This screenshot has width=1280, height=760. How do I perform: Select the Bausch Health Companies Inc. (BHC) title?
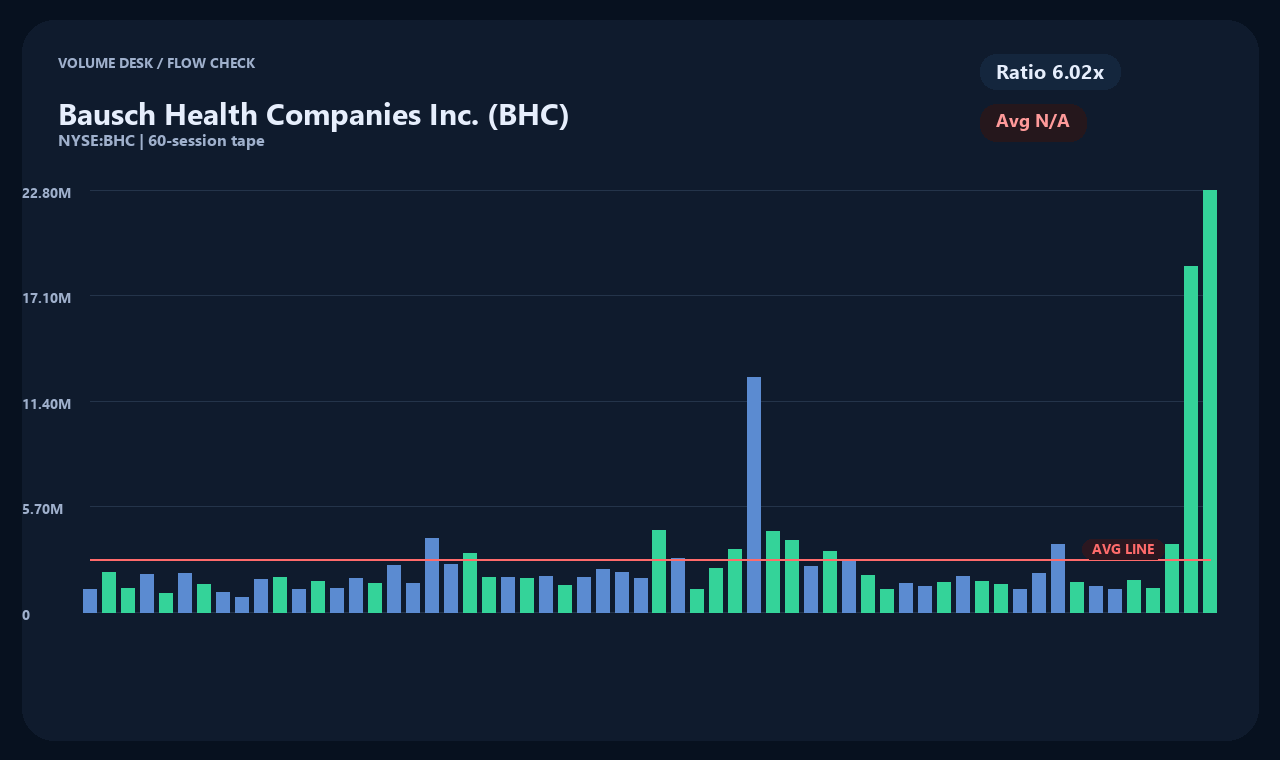(313, 115)
